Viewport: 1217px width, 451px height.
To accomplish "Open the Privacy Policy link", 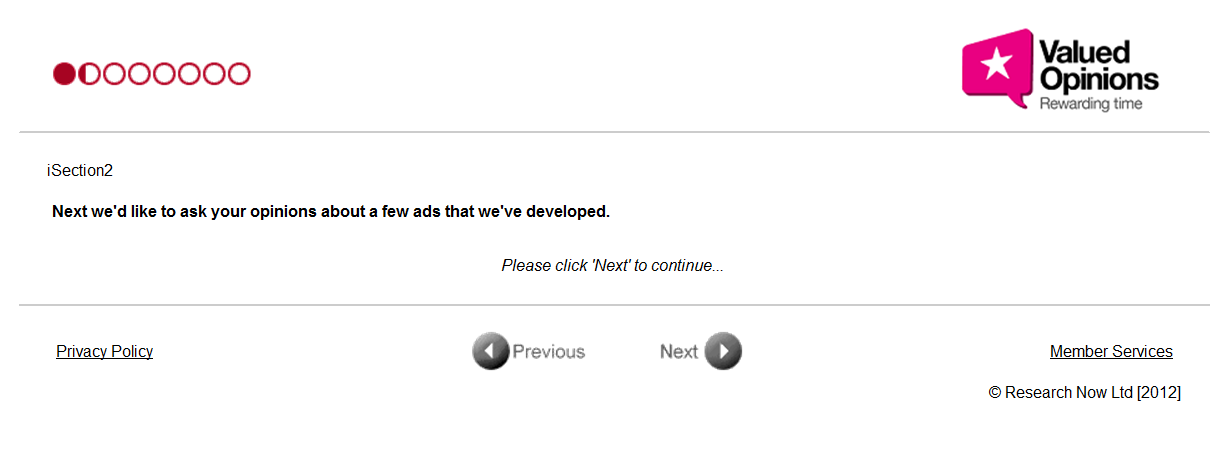I will (x=104, y=351).
